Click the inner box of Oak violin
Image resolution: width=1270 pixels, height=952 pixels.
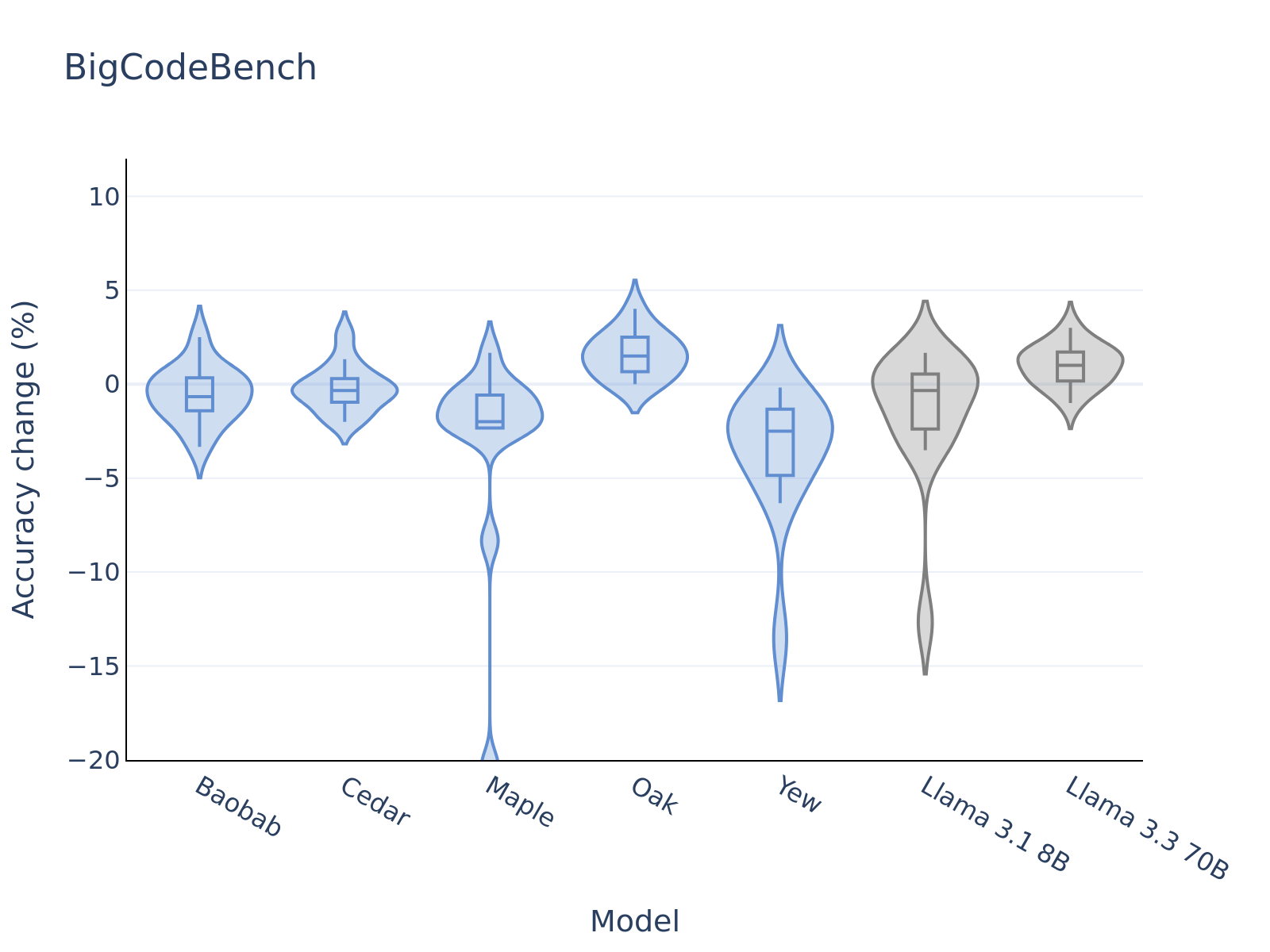635,355
